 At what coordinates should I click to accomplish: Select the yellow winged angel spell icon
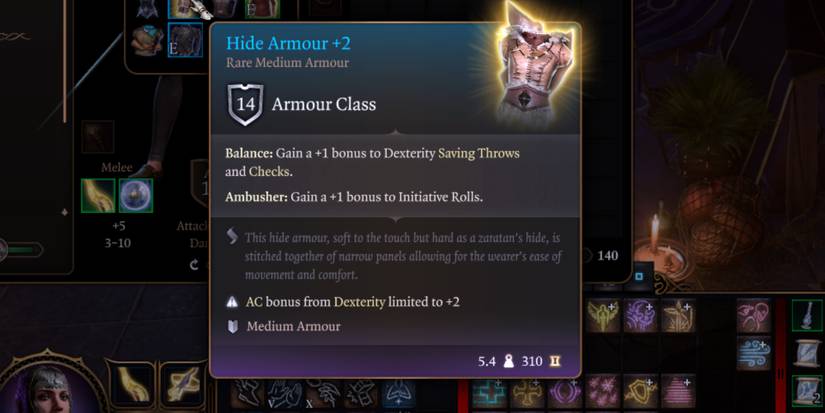tap(603, 315)
